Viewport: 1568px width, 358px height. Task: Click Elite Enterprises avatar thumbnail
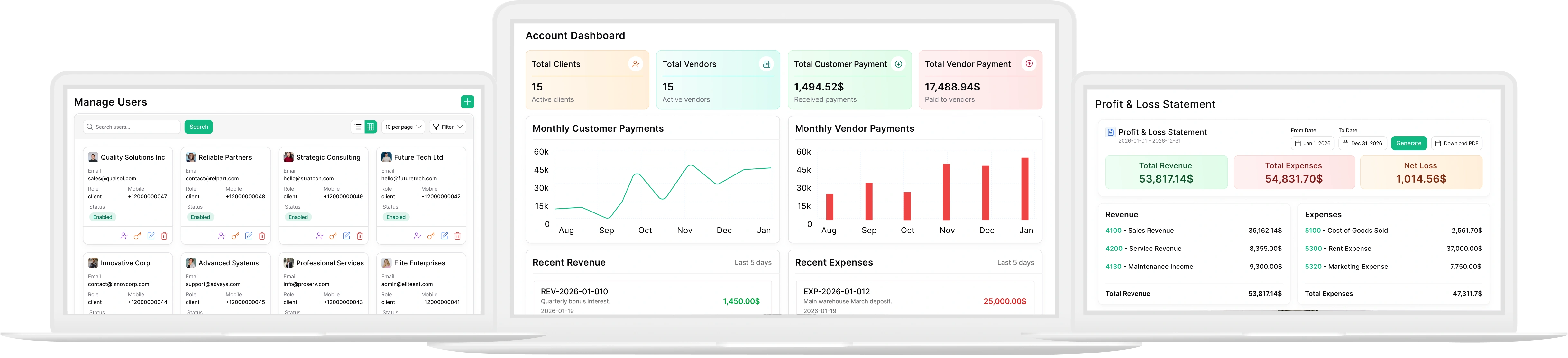[387, 263]
